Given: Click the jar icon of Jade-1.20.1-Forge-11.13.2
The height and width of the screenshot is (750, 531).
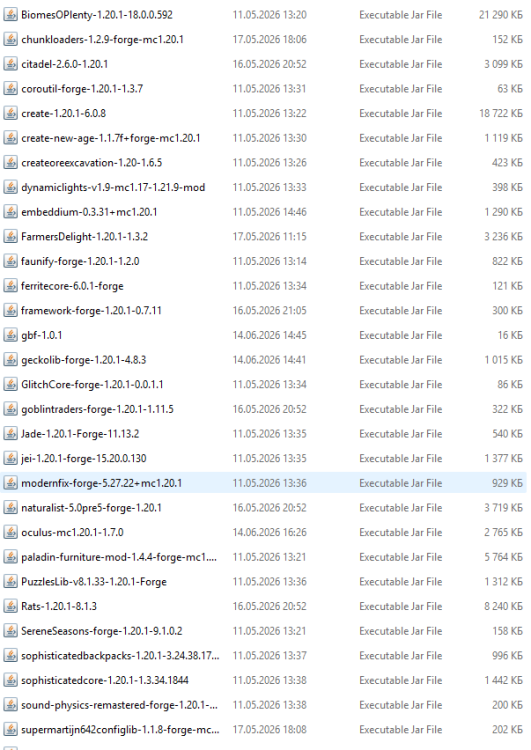Looking at the screenshot, I should [x=11, y=433].
